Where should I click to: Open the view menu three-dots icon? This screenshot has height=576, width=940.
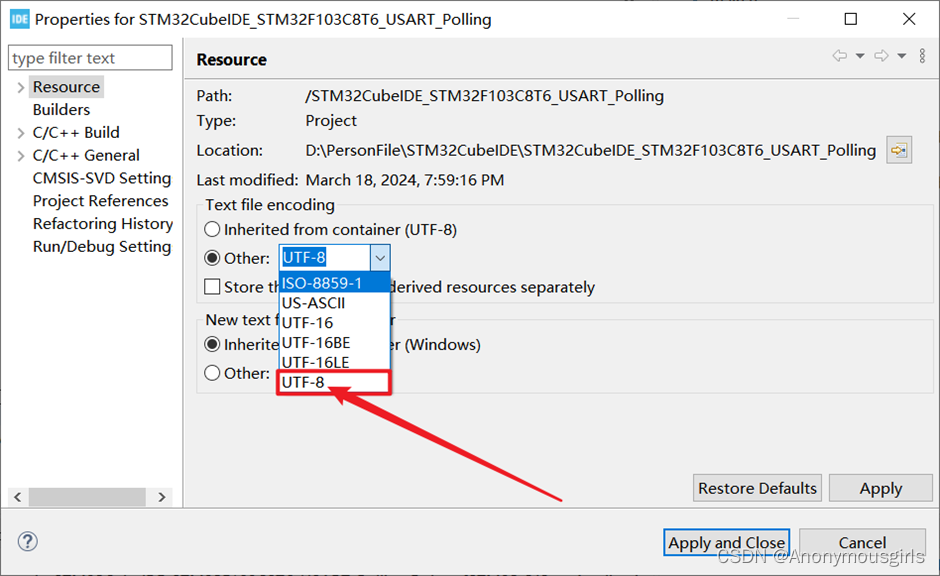pyautogui.click(x=922, y=56)
